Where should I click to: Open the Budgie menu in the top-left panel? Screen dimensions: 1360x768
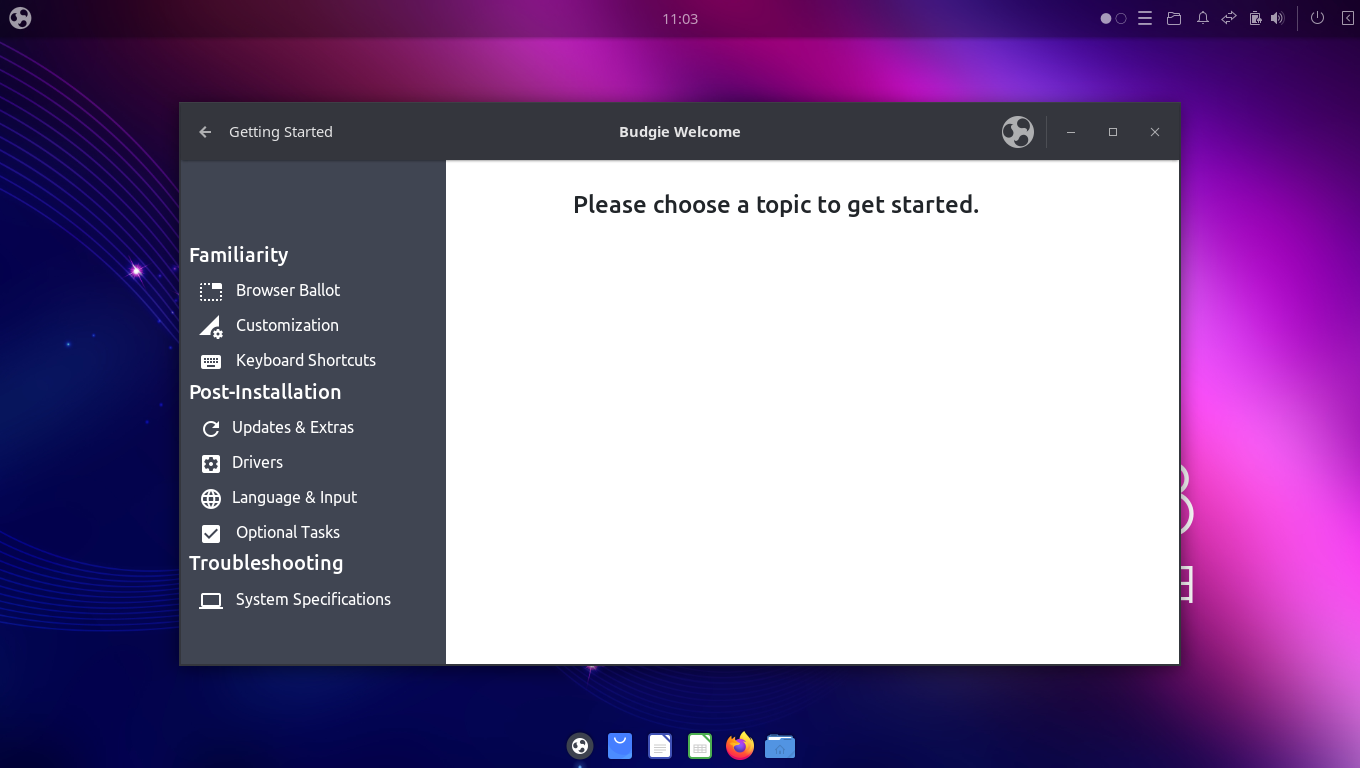point(20,18)
